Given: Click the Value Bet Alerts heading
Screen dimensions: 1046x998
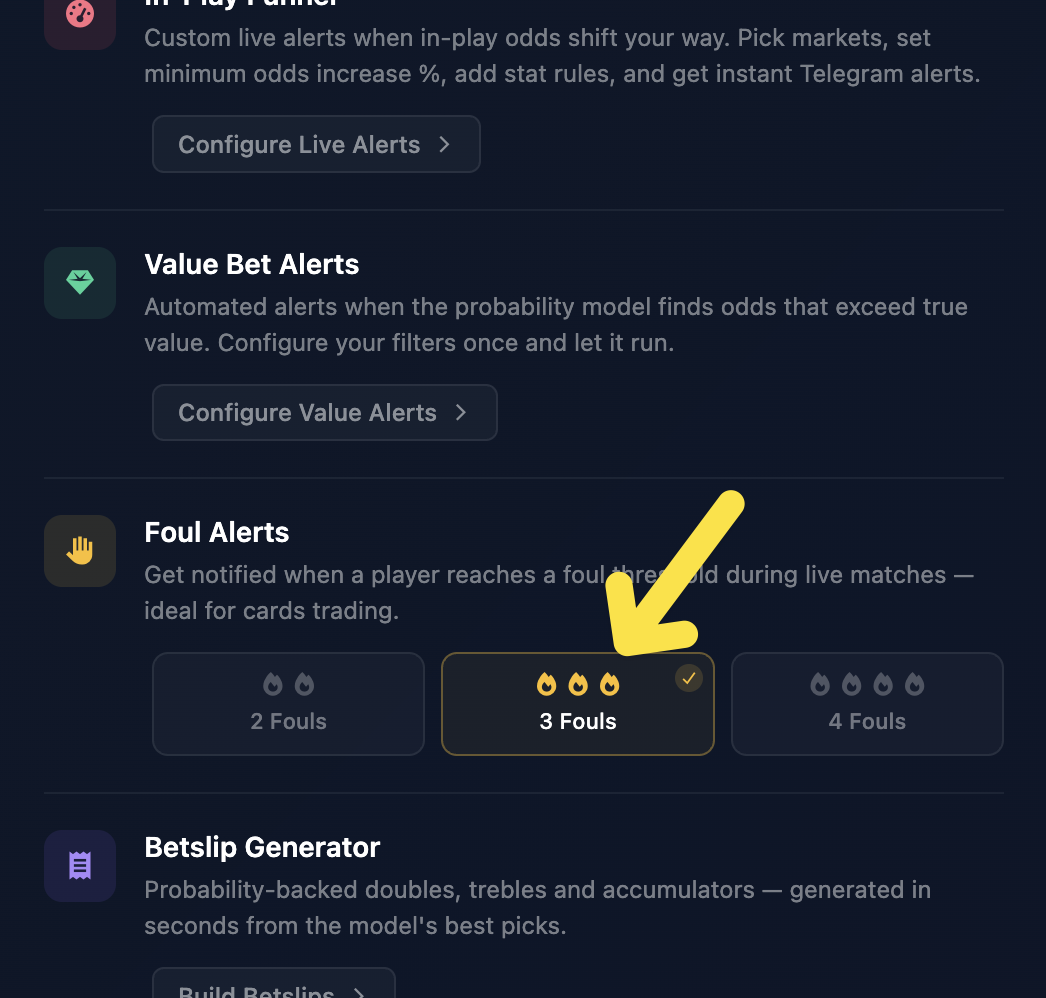Looking at the screenshot, I should pos(251,264).
